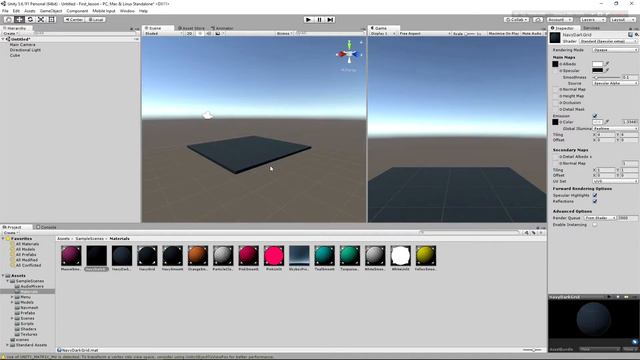Open the Account dropdown

click(x=560, y=19)
